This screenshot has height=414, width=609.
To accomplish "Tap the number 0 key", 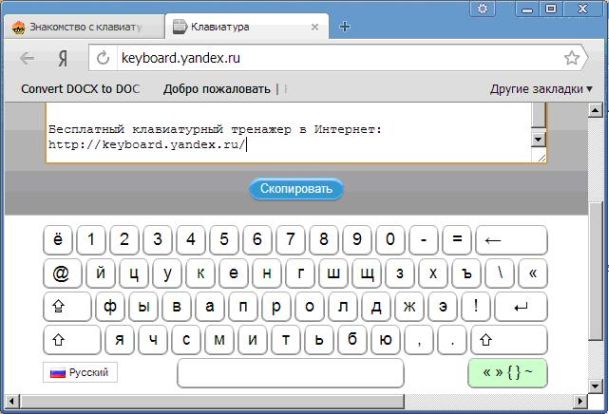I will (x=390, y=240).
